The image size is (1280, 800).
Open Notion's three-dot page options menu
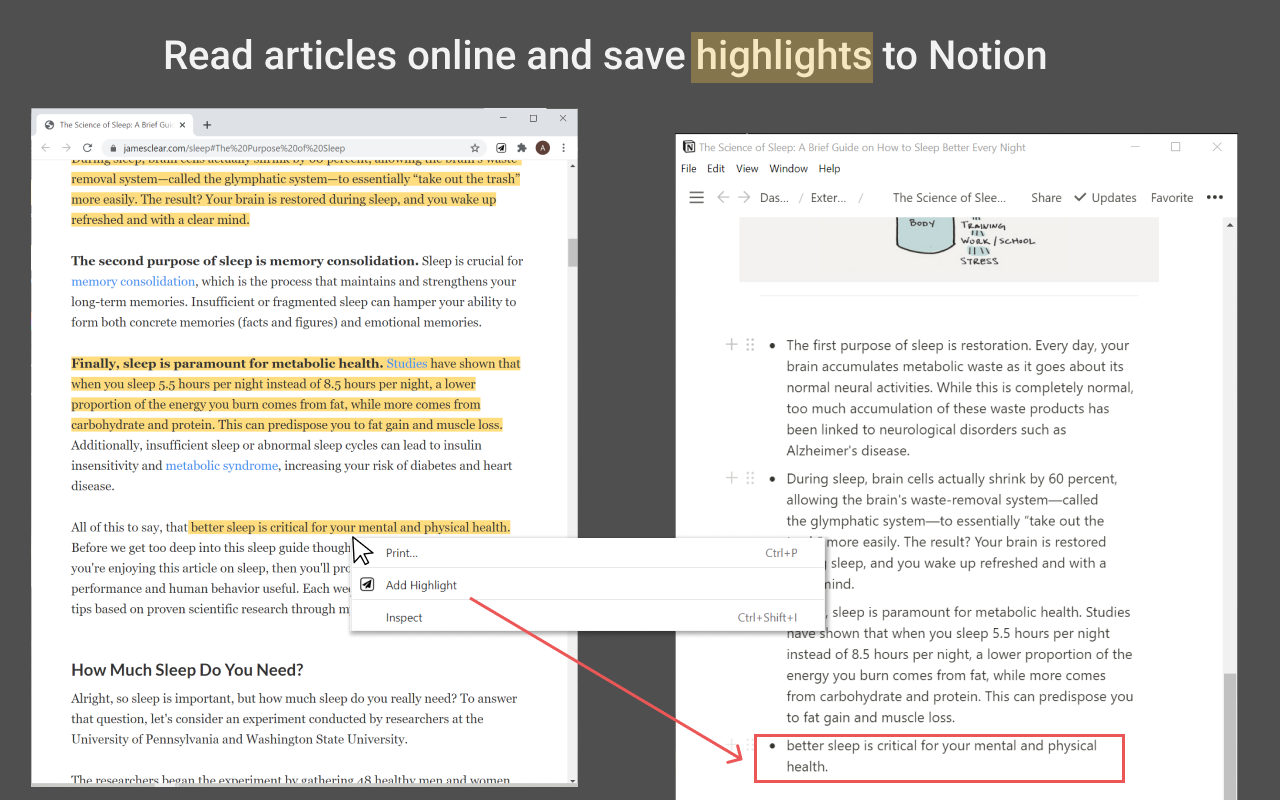[1215, 197]
